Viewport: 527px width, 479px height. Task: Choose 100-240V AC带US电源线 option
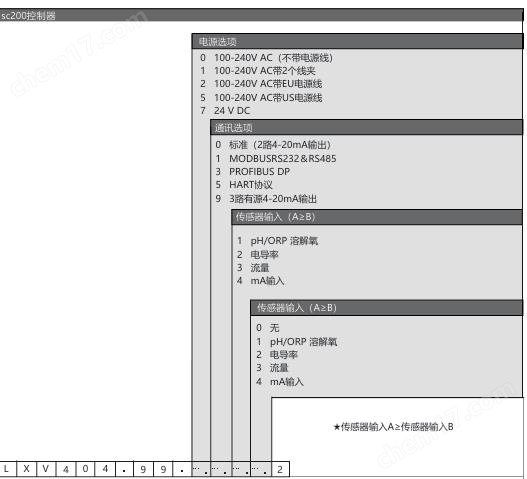coord(261,97)
